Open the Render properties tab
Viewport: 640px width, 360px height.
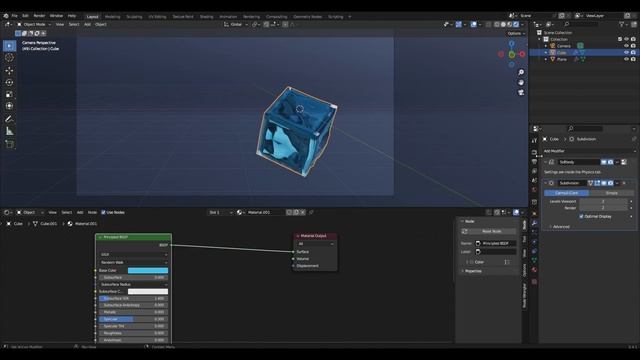point(534,152)
